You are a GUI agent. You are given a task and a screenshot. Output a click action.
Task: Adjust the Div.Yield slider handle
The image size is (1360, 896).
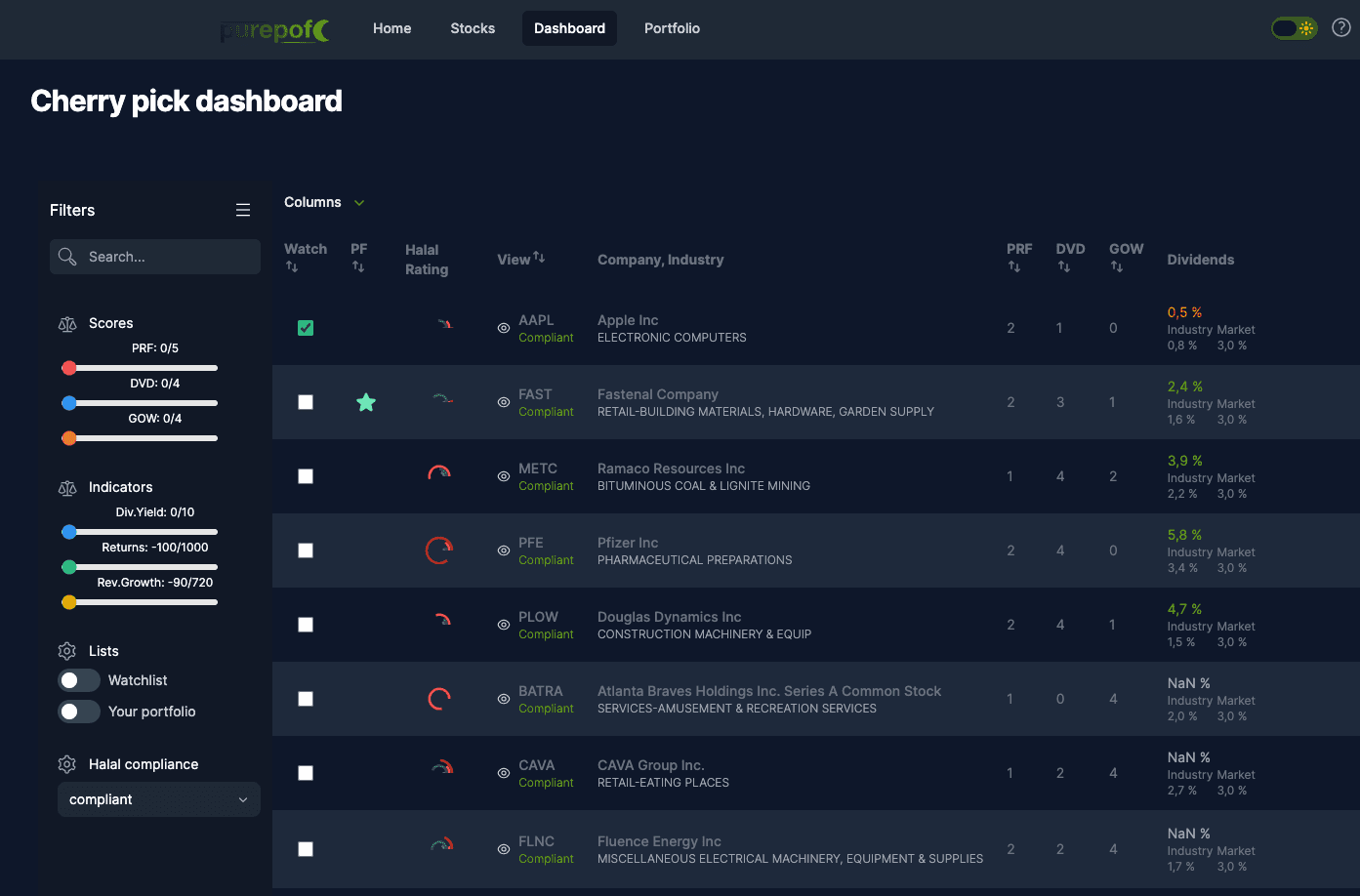coord(69,532)
